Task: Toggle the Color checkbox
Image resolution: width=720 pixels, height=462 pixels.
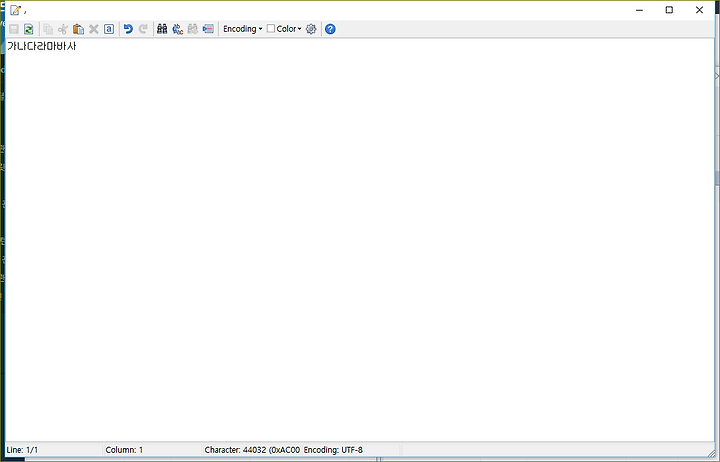Action: point(271,28)
